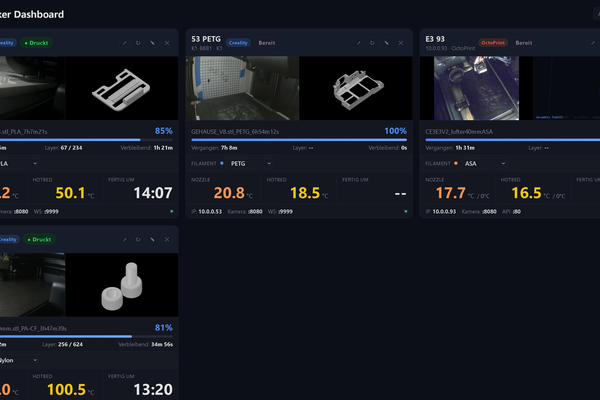
Task: Click the camera port :8080 on E3 93
Action: 489,212
